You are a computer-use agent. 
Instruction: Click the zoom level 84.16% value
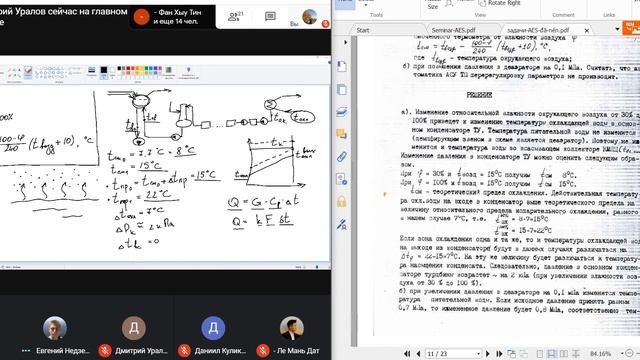(x=600, y=353)
